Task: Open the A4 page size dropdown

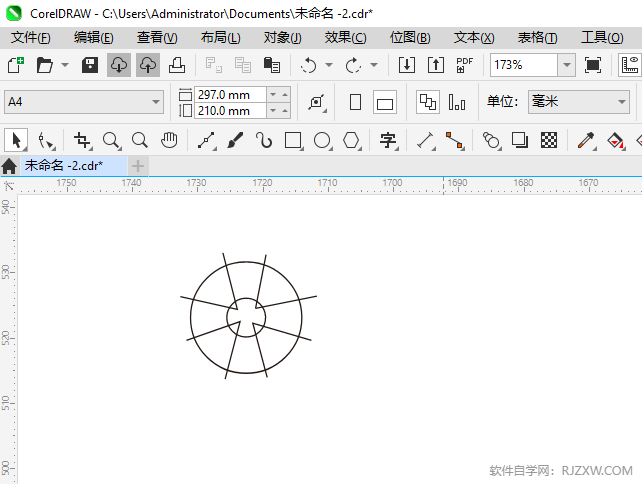Action: tap(156, 102)
